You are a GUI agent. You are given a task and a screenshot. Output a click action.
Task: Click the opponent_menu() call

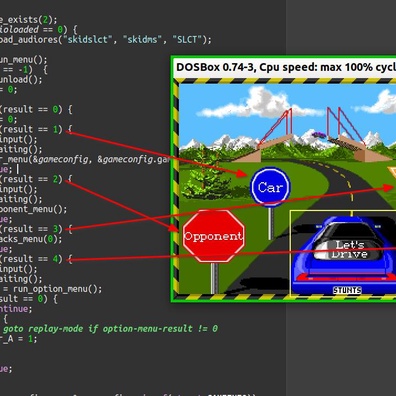[x=33, y=209]
